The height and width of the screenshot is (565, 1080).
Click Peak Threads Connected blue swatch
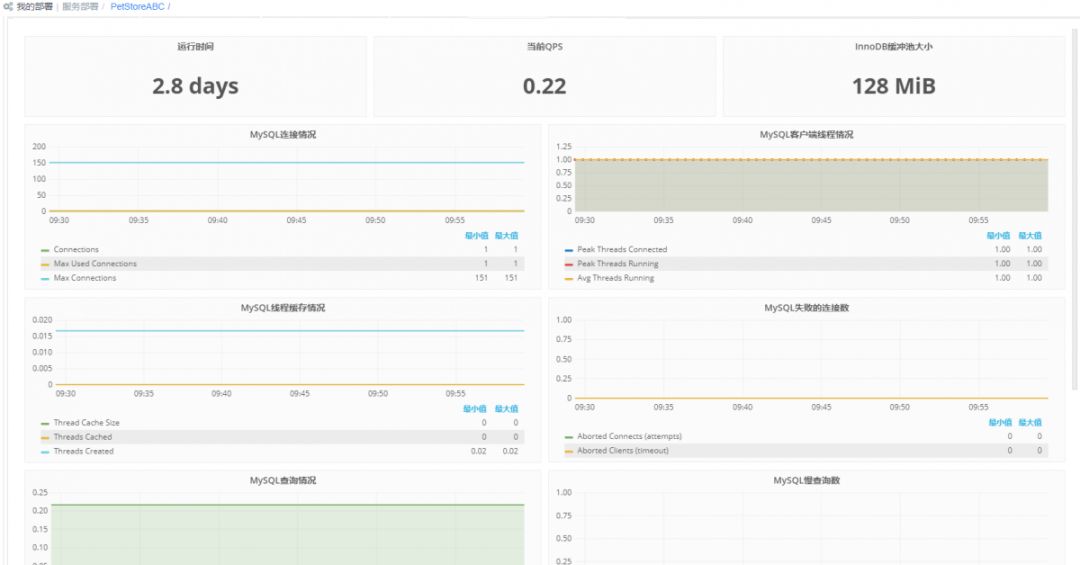(x=568, y=250)
